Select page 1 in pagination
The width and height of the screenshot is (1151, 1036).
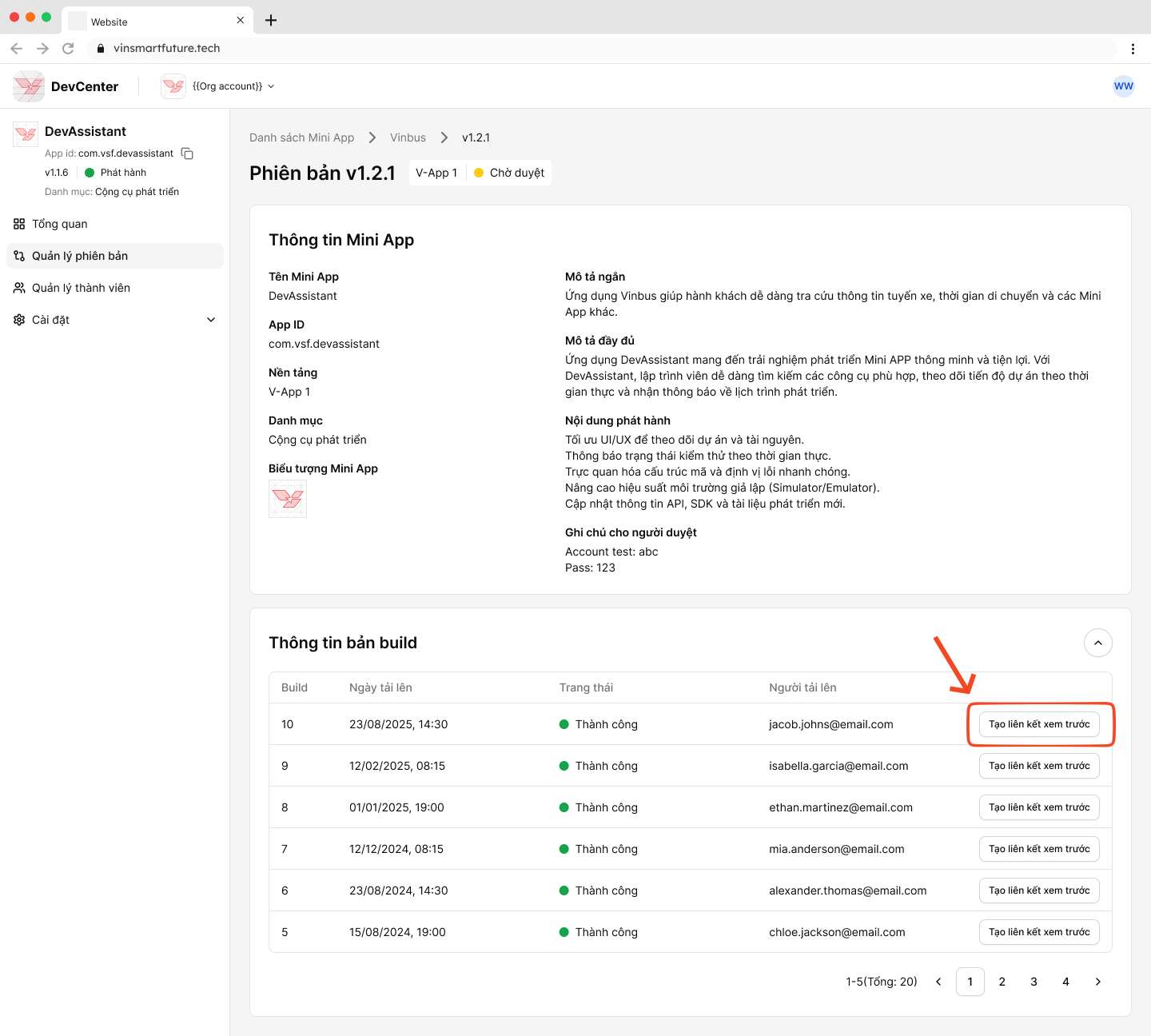point(970,982)
